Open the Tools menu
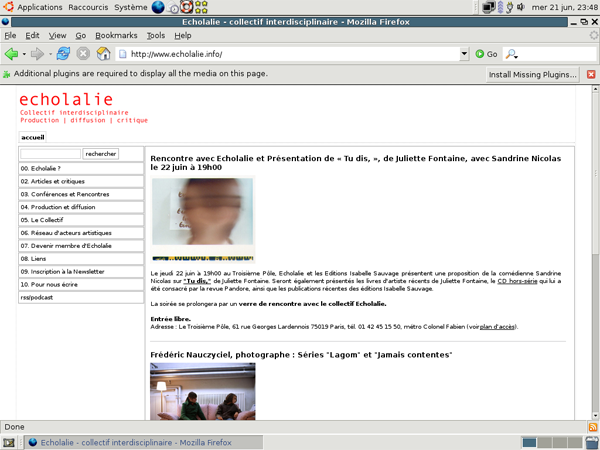Image resolution: width=600 pixels, height=450 pixels. 156,35
